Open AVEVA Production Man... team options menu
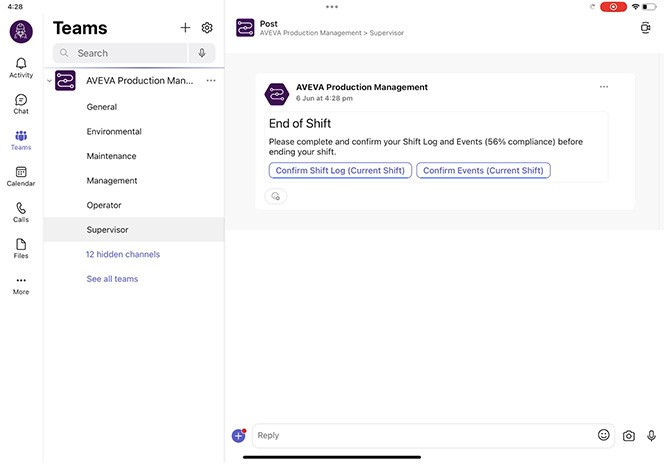Viewport: 664px width, 464px height. 211,80
